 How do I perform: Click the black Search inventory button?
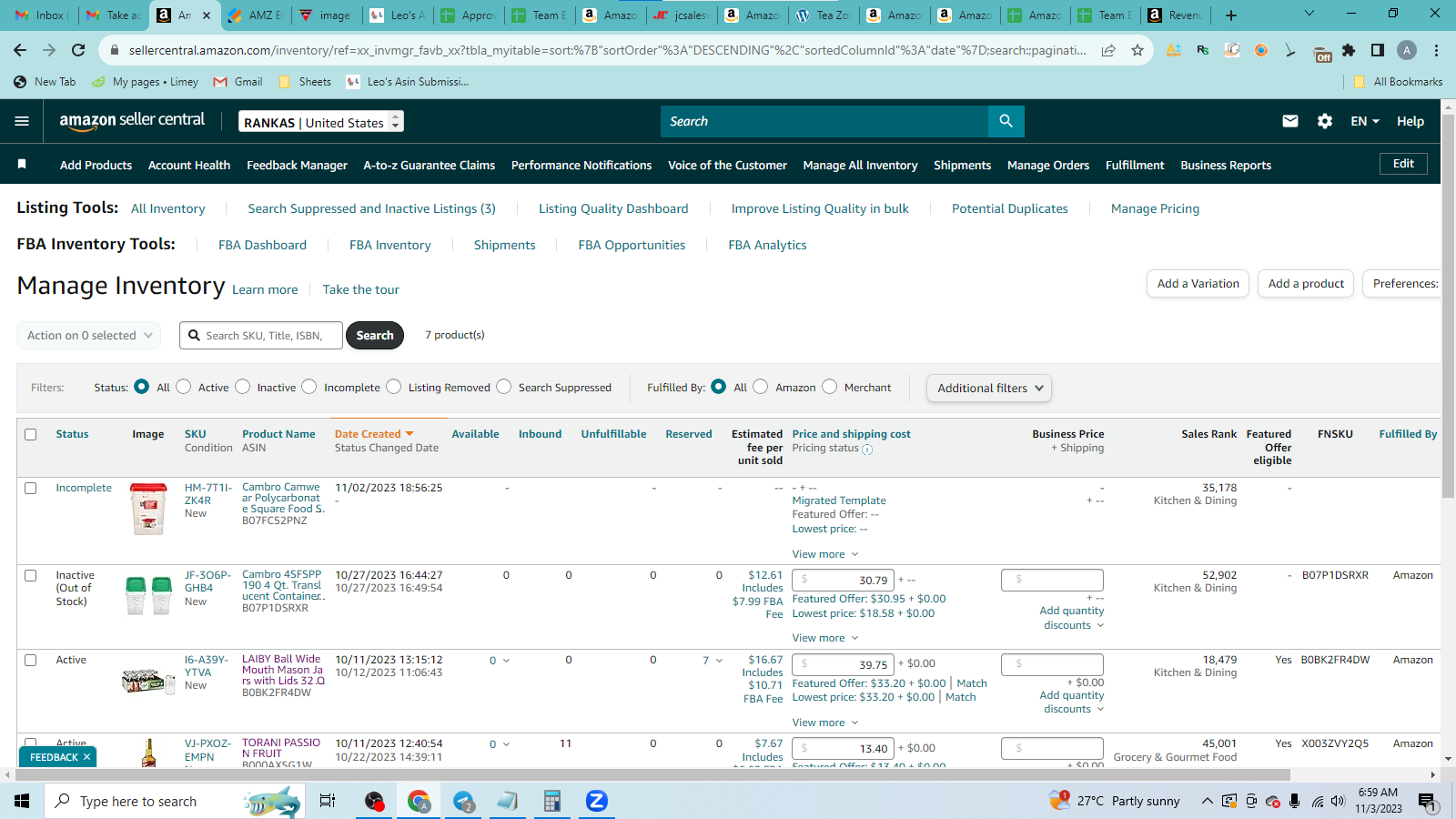(375, 335)
